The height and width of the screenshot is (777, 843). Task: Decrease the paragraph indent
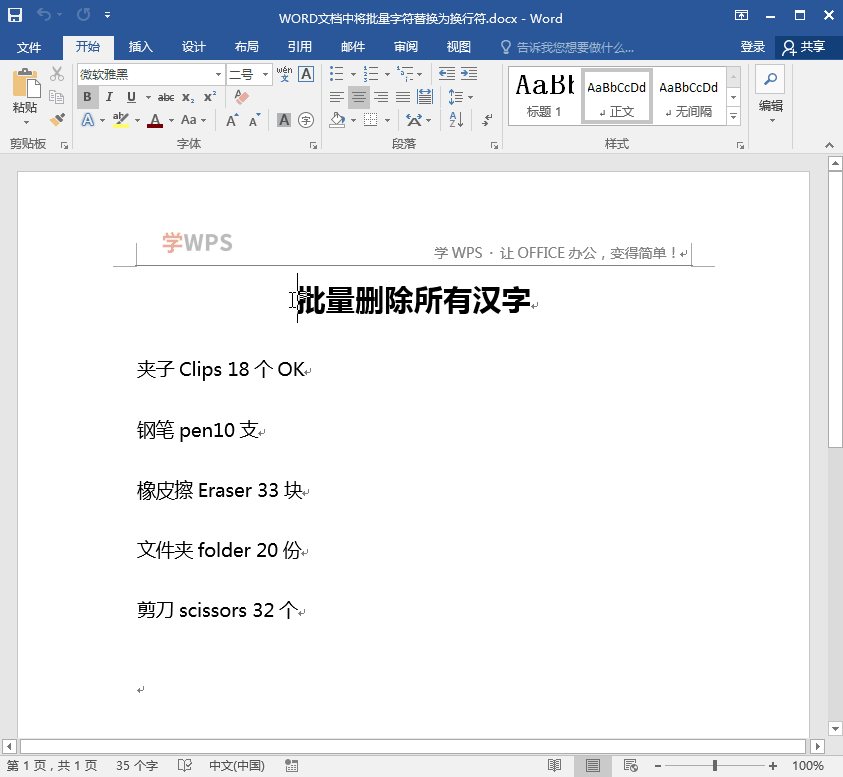click(x=447, y=74)
